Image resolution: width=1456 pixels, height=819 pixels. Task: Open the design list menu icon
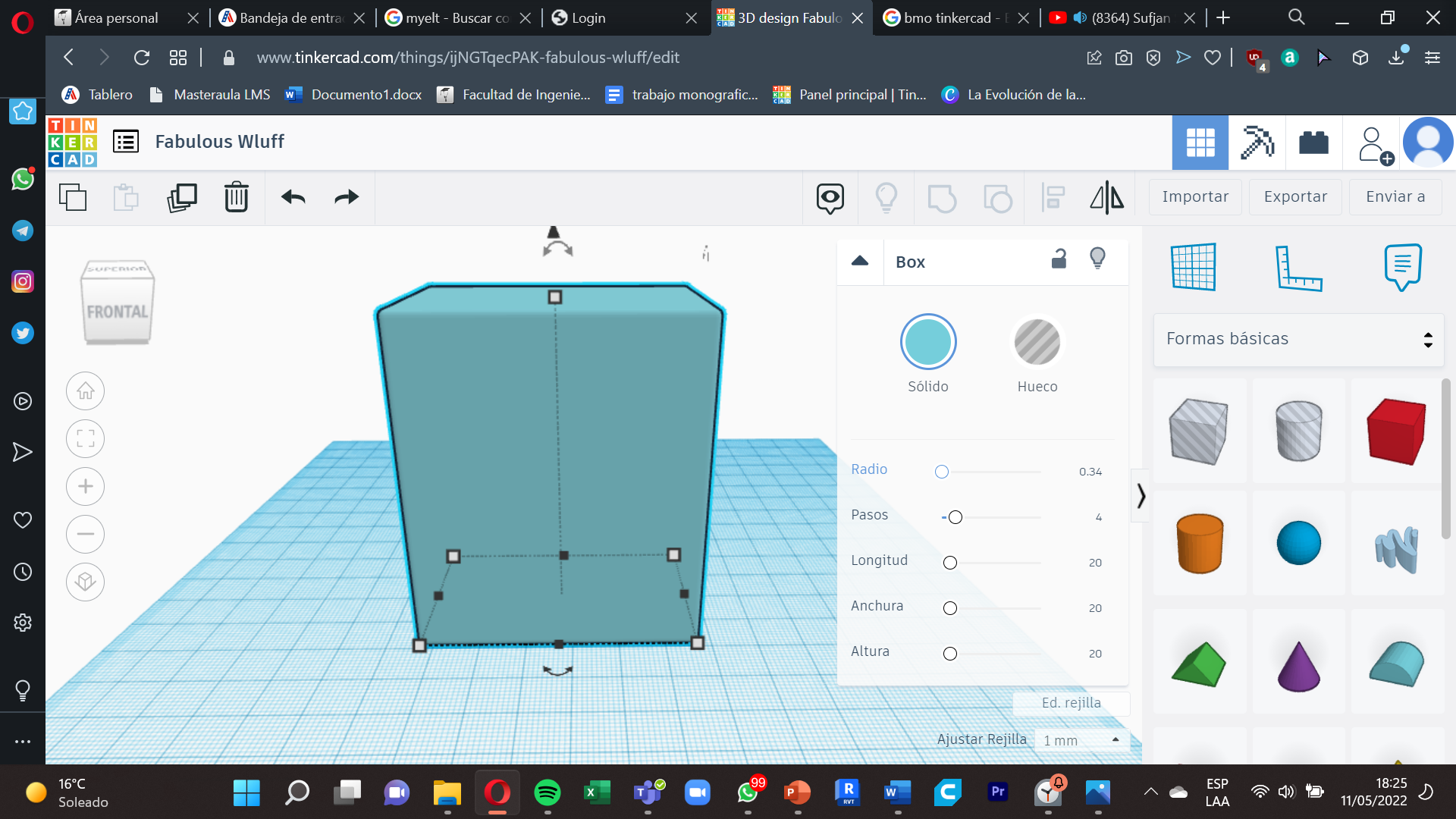coord(126,142)
